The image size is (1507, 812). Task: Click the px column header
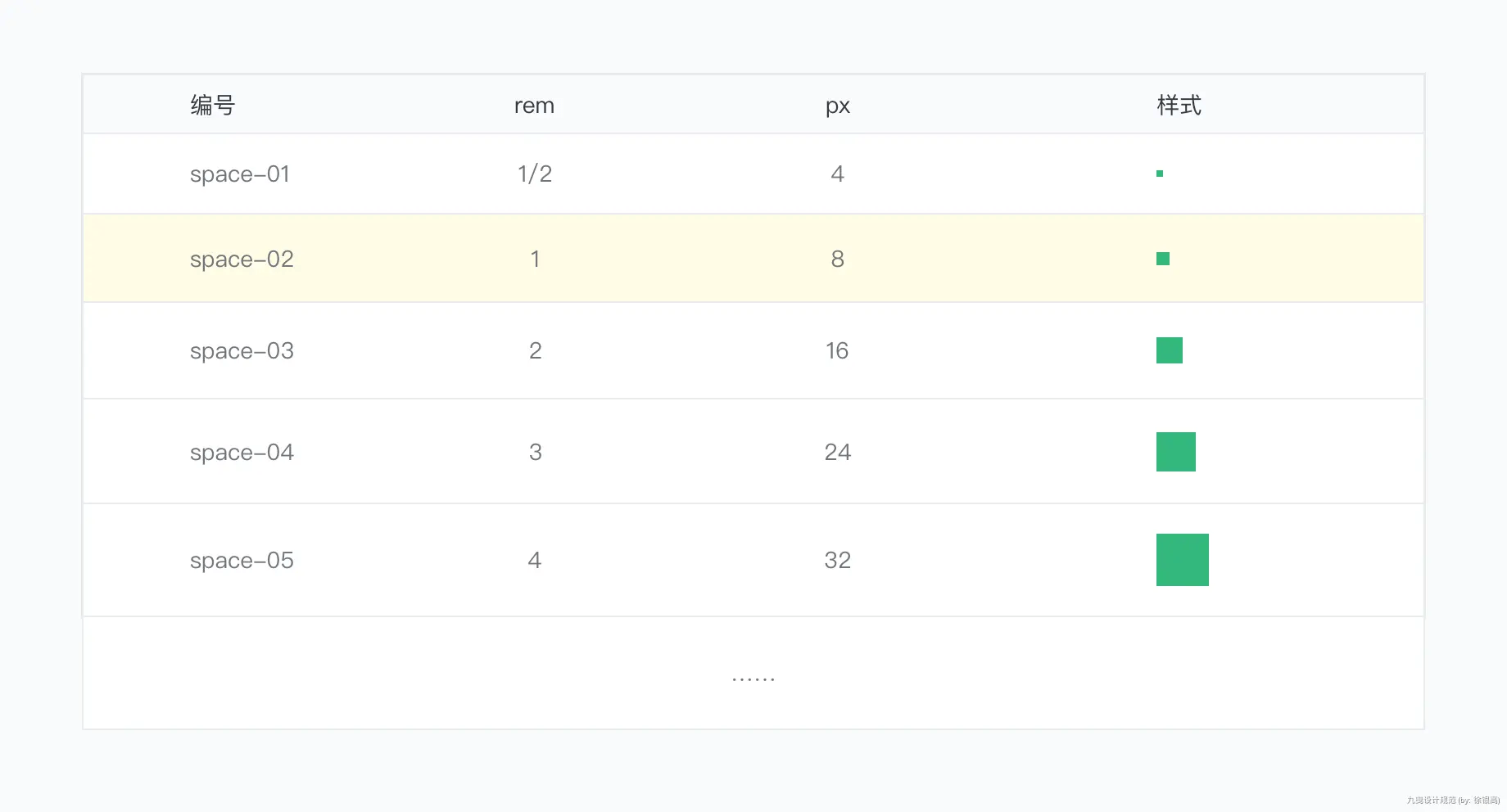tap(837, 106)
